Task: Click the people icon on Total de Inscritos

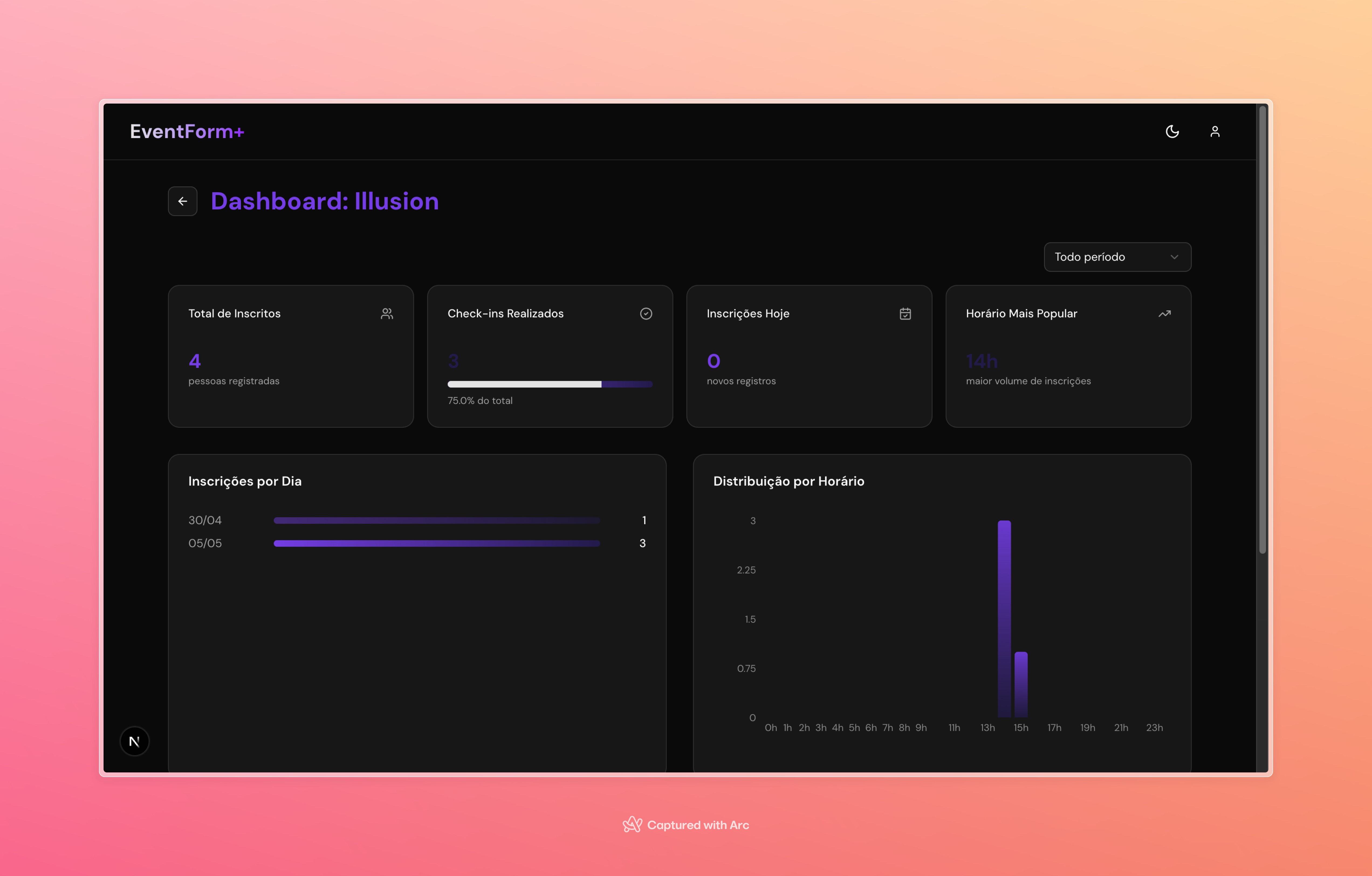Action: coord(387,313)
